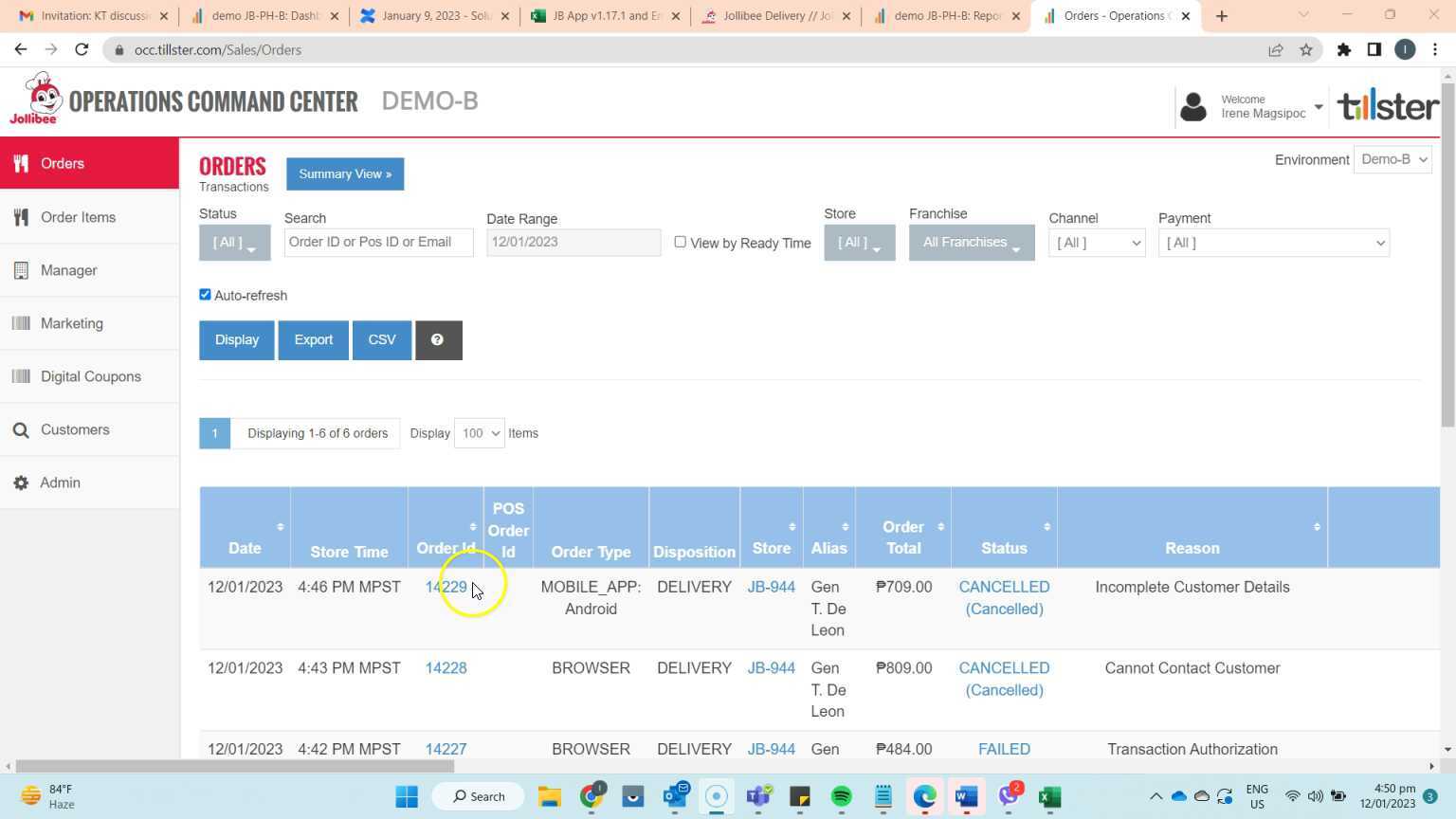Viewport: 1456px width, 819px height.
Task: Disable the Auto-refresh checkbox
Action: pyautogui.click(x=205, y=295)
